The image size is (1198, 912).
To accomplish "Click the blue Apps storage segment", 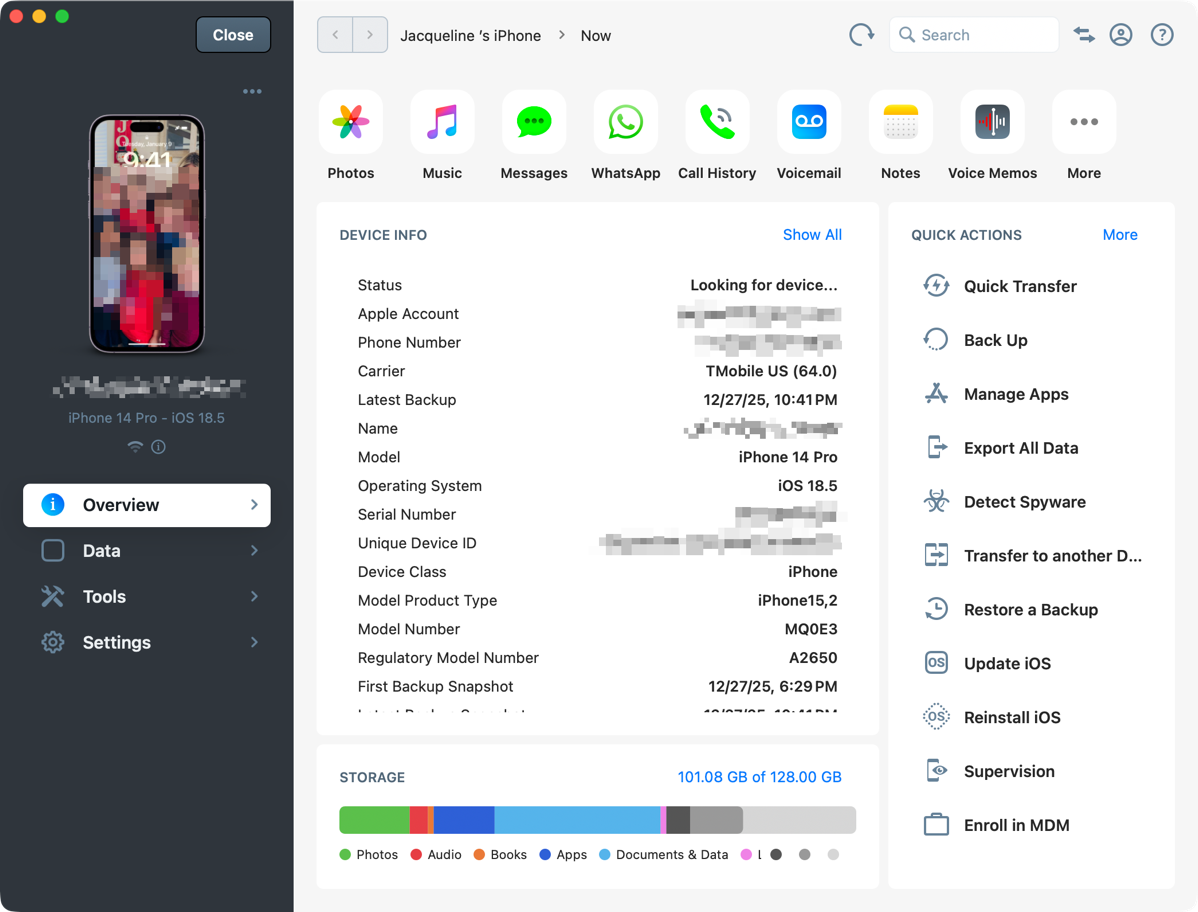I will pos(464,820).
